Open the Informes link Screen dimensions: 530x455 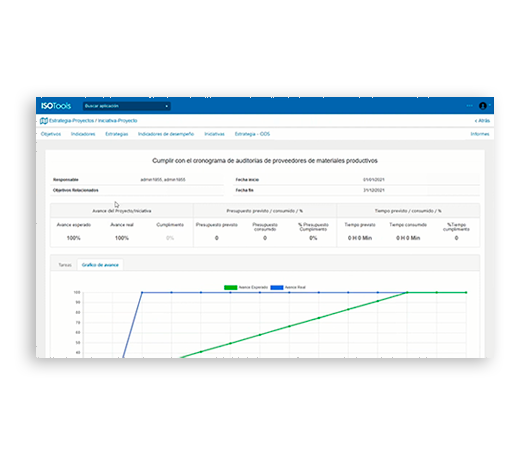click(x=480, y=134)
